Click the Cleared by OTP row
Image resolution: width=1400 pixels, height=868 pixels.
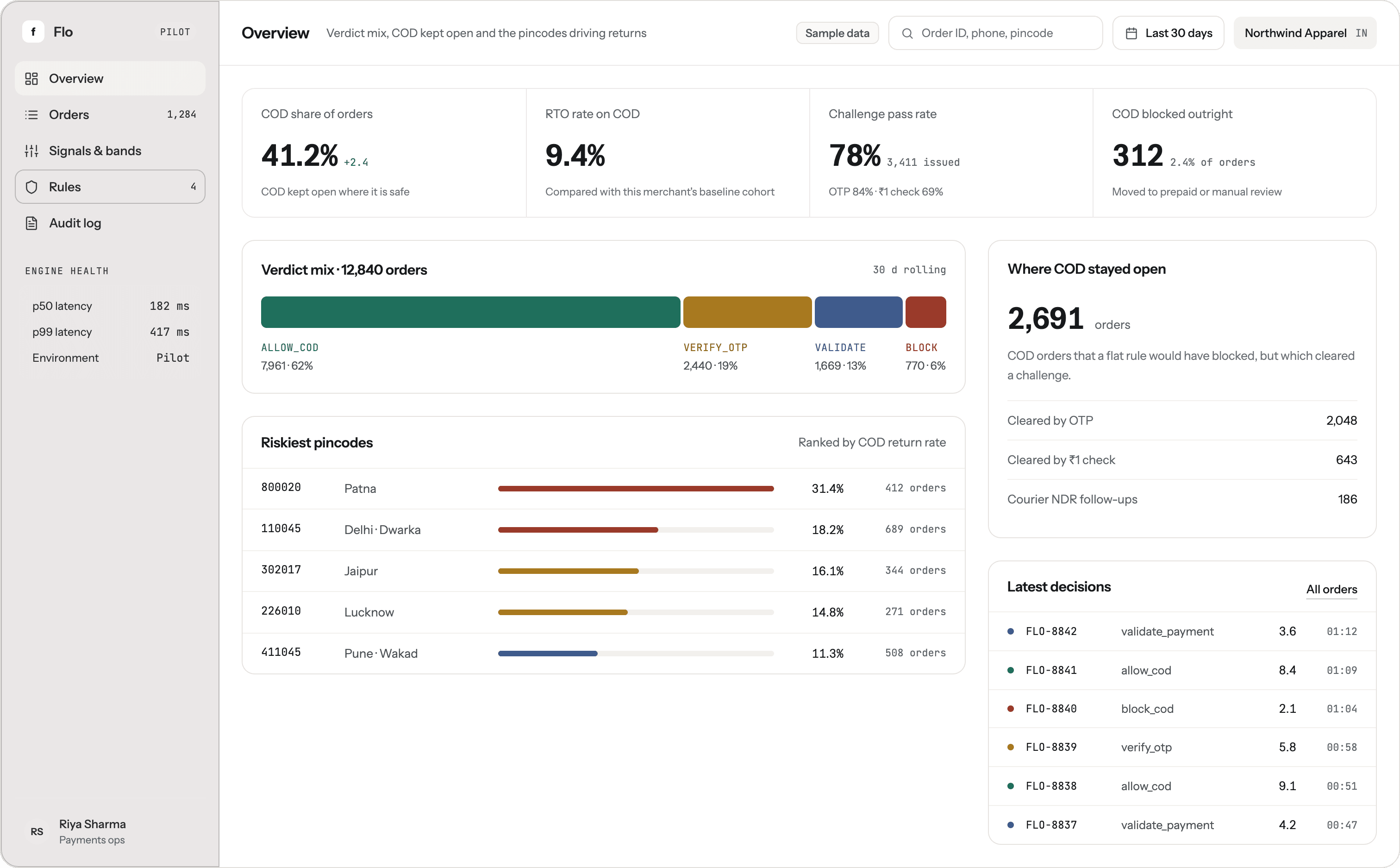coord(1182,420)
